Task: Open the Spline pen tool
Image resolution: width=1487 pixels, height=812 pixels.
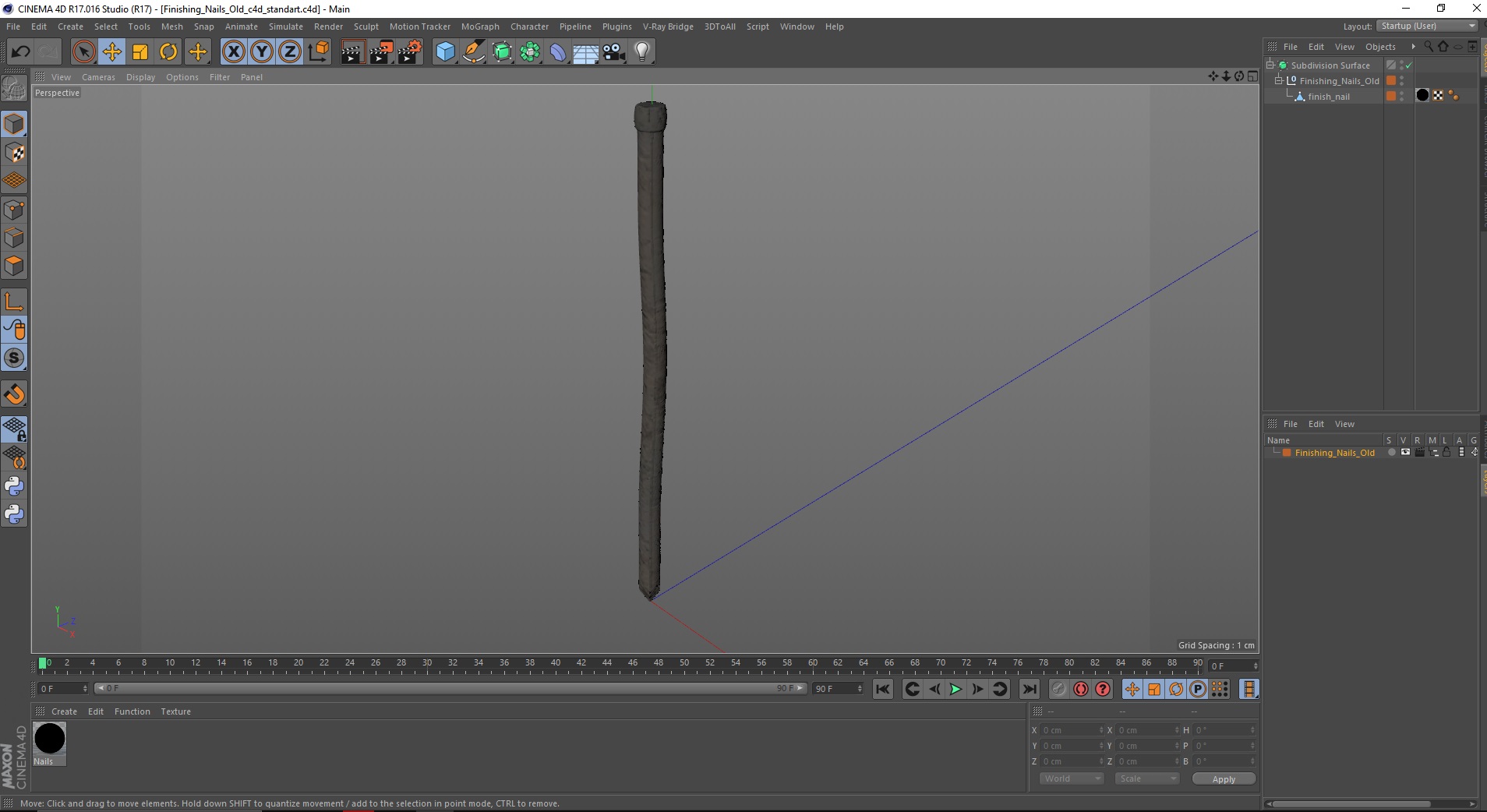Action: tap(474, 52)
